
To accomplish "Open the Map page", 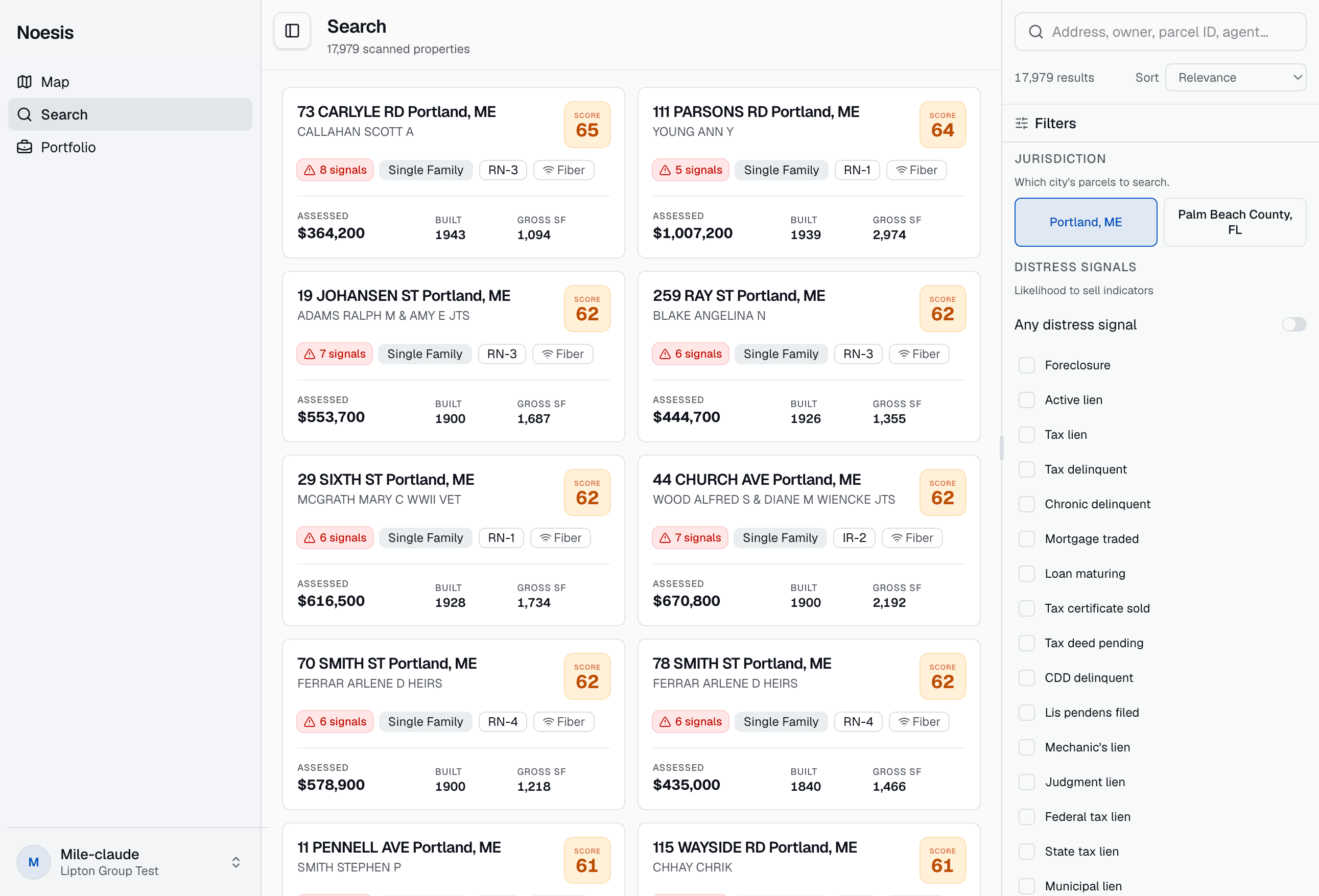I will click(130, 82).
